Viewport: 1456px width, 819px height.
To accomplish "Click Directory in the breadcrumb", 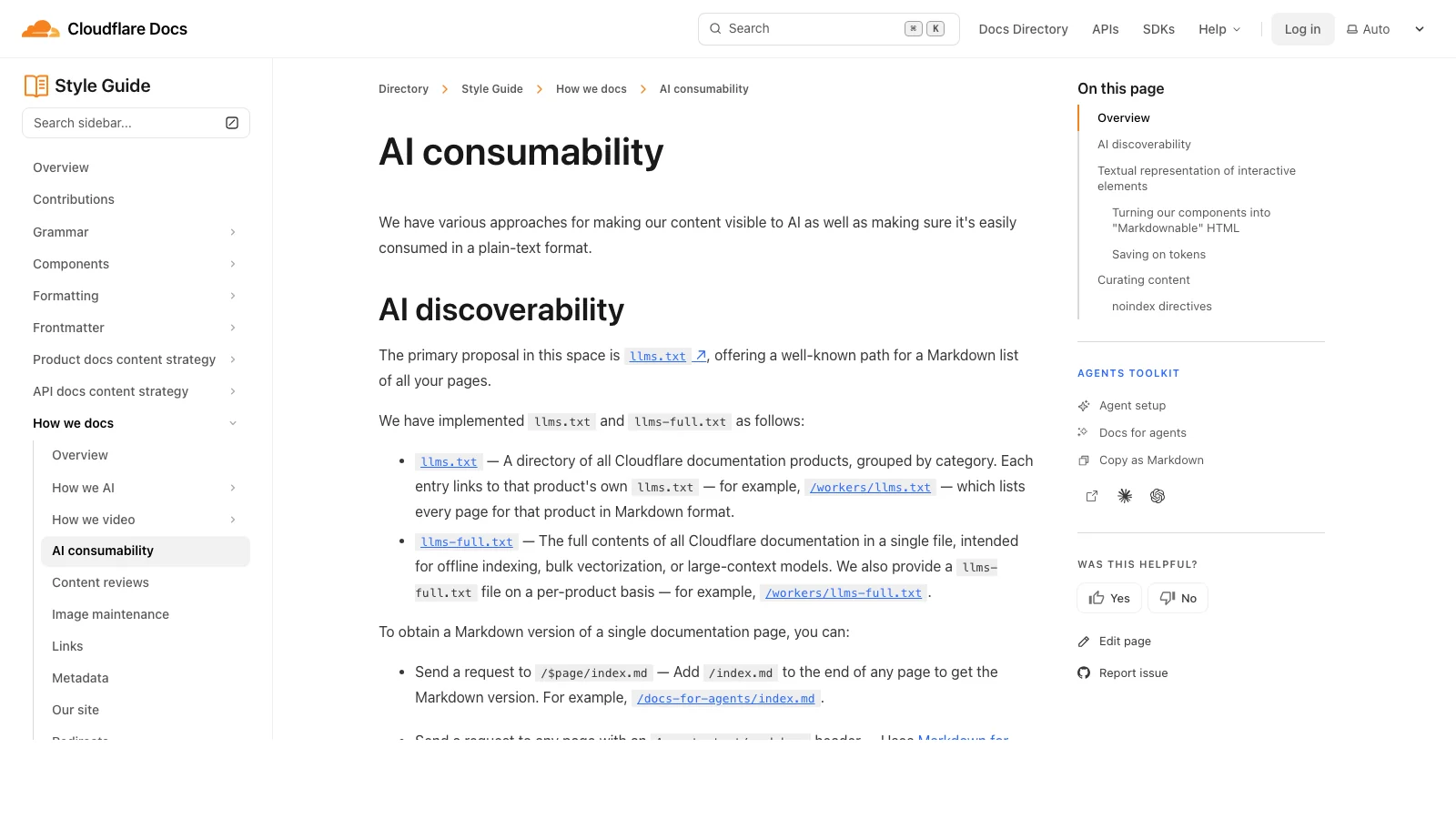I will coord(403,89).
